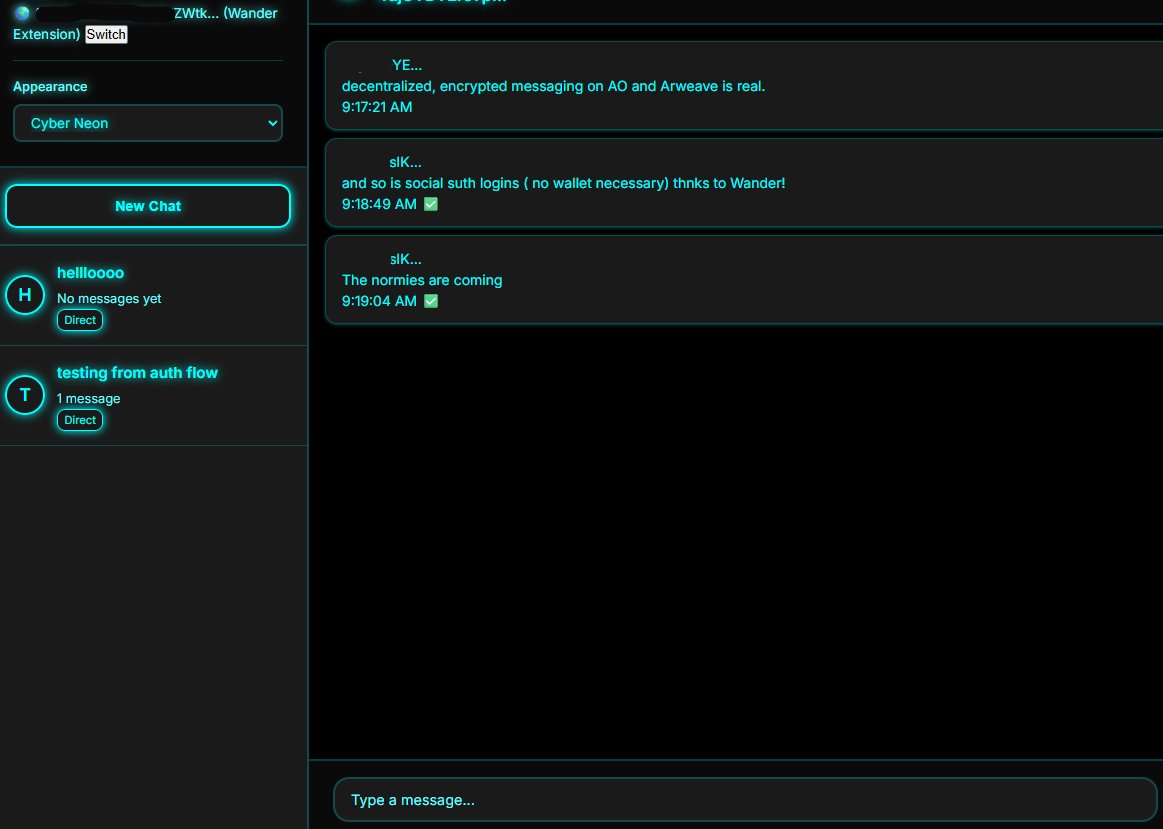Select the message about social auth logins
This screenshot has height=829, width=1163.
[x=744, y=183]
